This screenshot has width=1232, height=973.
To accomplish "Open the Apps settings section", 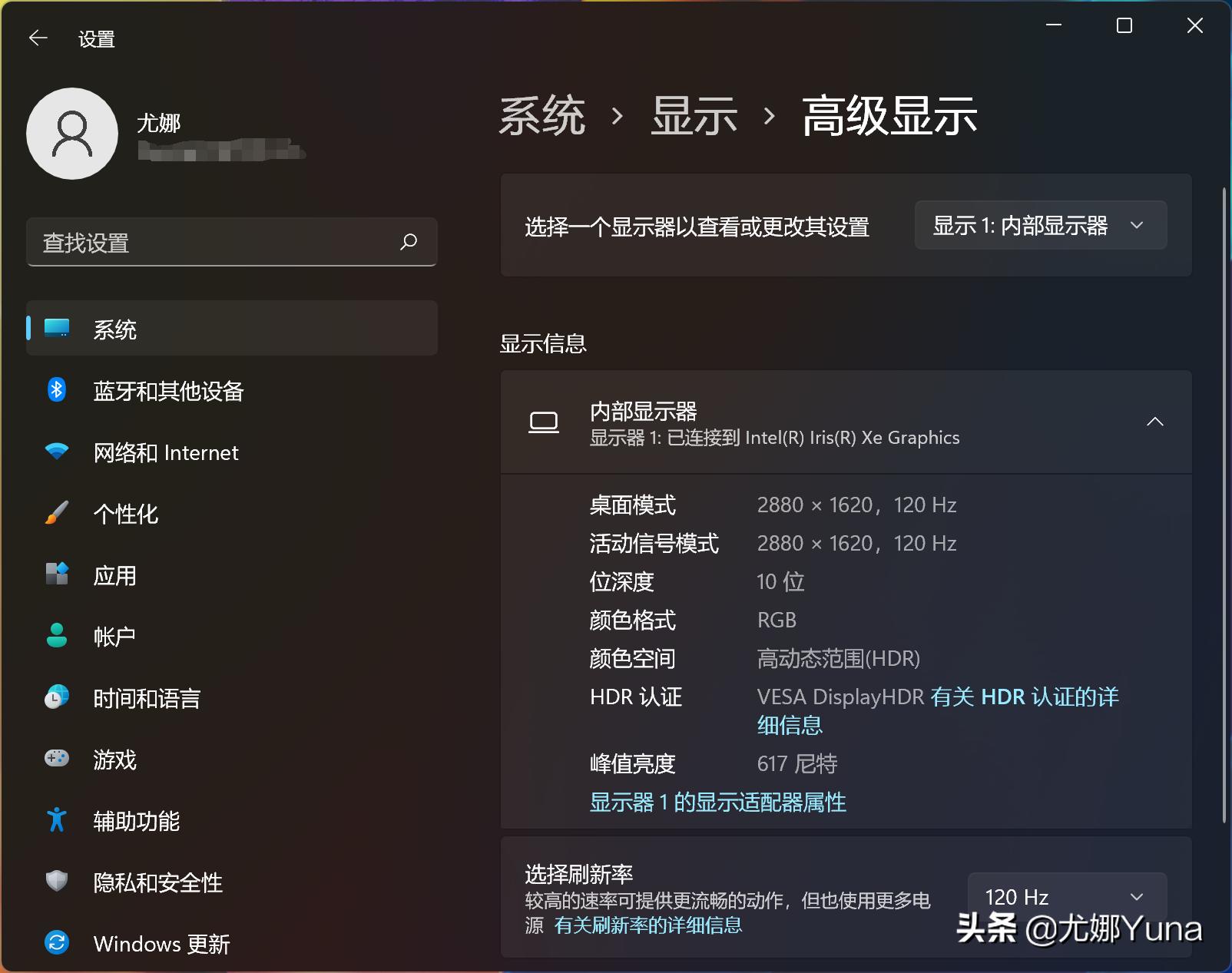I will point(114,575).
